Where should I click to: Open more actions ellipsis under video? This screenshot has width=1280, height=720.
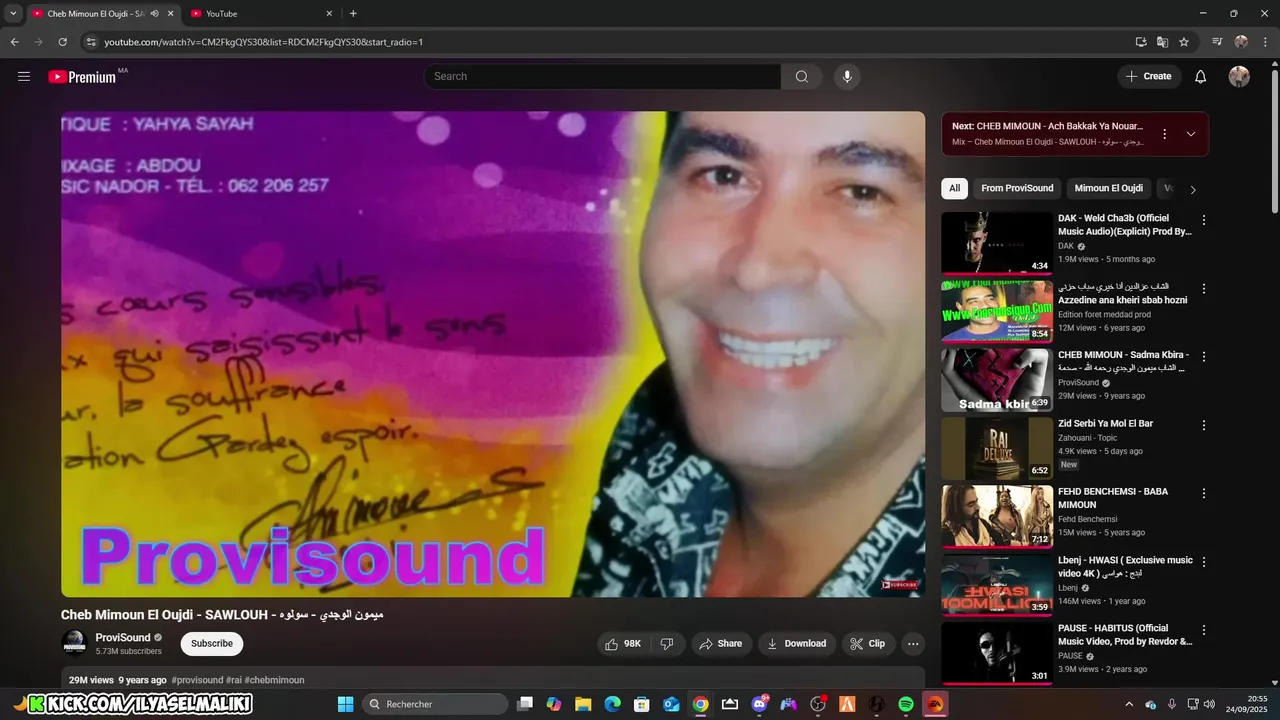pos(913,644)
